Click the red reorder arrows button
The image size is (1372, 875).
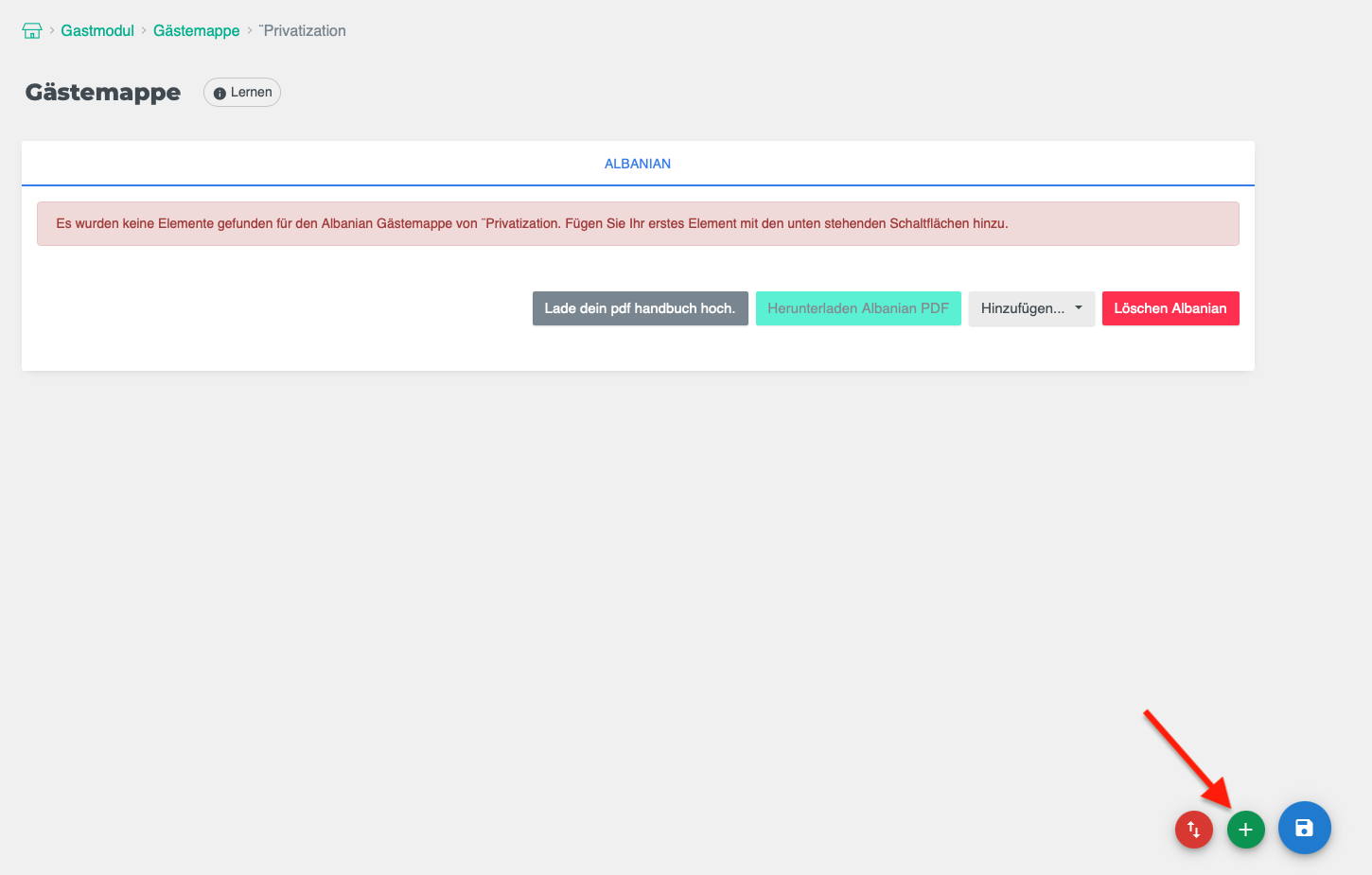point(1193,829)
